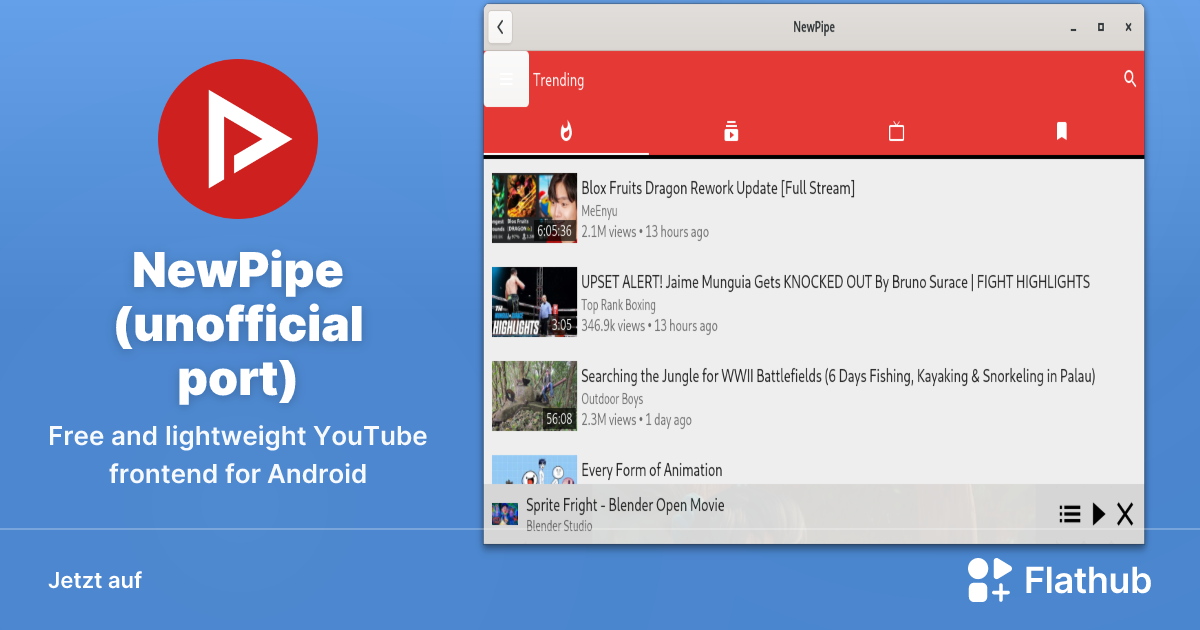
Task: Switch to the Subscriptions tab icon
Action: point(731,131)
